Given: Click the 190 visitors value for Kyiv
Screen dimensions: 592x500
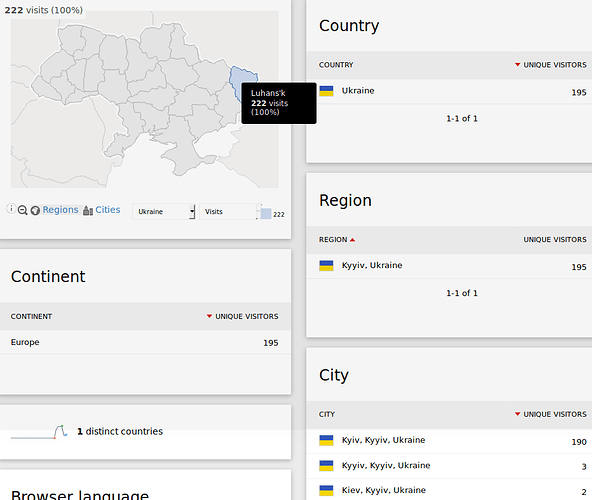Looking at the screenshot, I should coord(579,442).
